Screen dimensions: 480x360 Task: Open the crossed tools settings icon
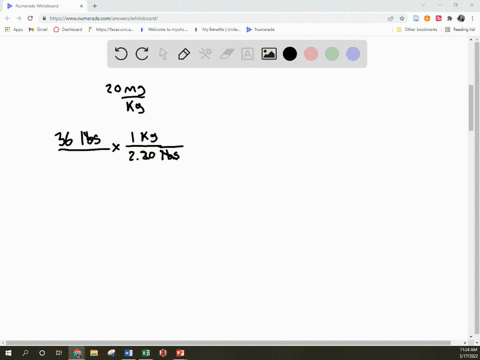click(205, 54)
